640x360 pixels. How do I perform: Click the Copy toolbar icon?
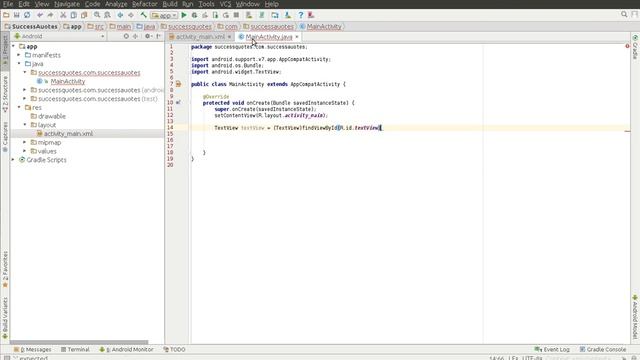73,15
